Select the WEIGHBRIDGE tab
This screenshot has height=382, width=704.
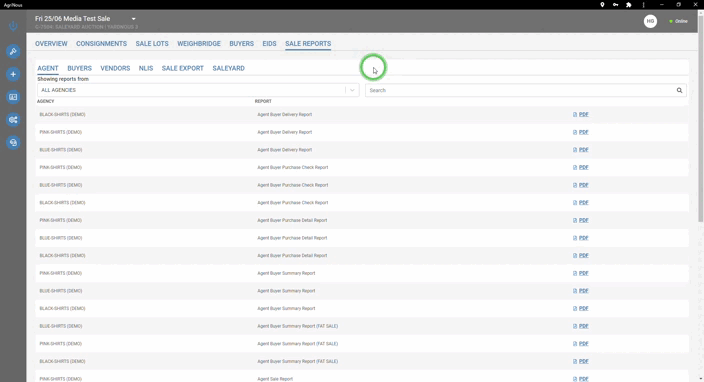tap(199, 44)
